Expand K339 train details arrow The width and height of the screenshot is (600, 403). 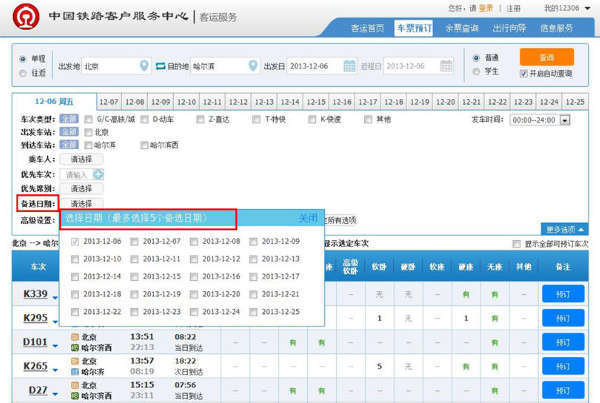click(55, 296)
